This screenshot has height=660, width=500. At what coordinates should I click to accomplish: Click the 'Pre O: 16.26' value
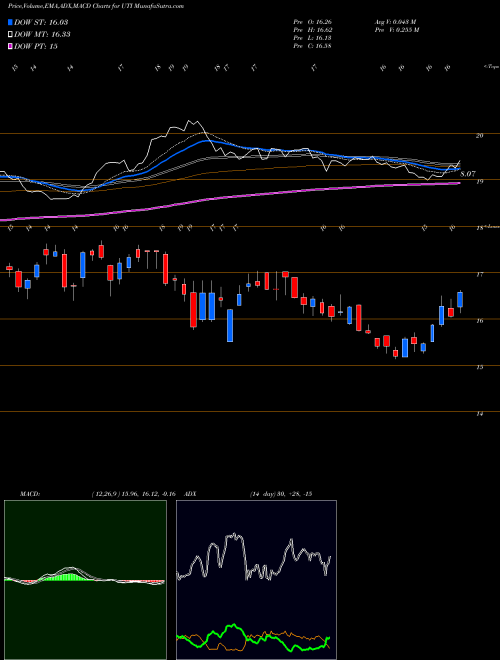[x=312, y=21]
